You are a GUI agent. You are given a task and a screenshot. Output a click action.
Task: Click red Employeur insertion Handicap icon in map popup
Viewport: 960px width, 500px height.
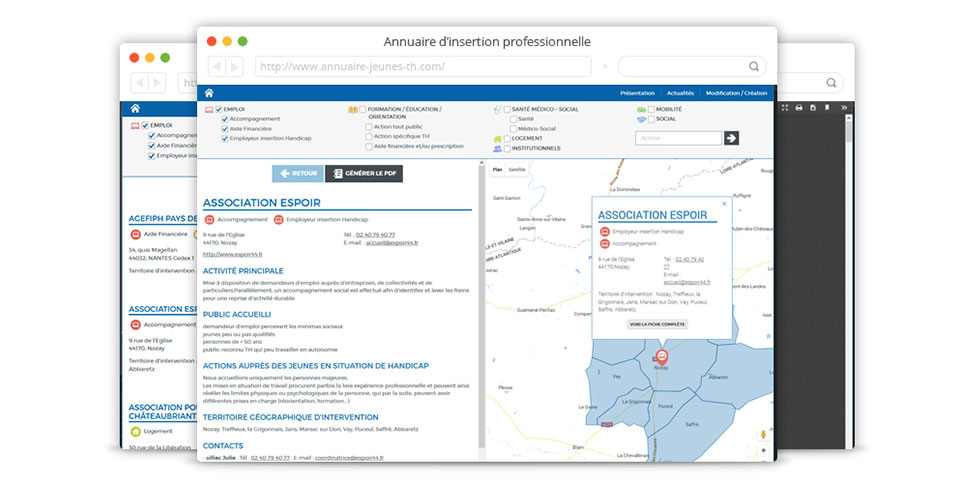click(x=604, y=232)
